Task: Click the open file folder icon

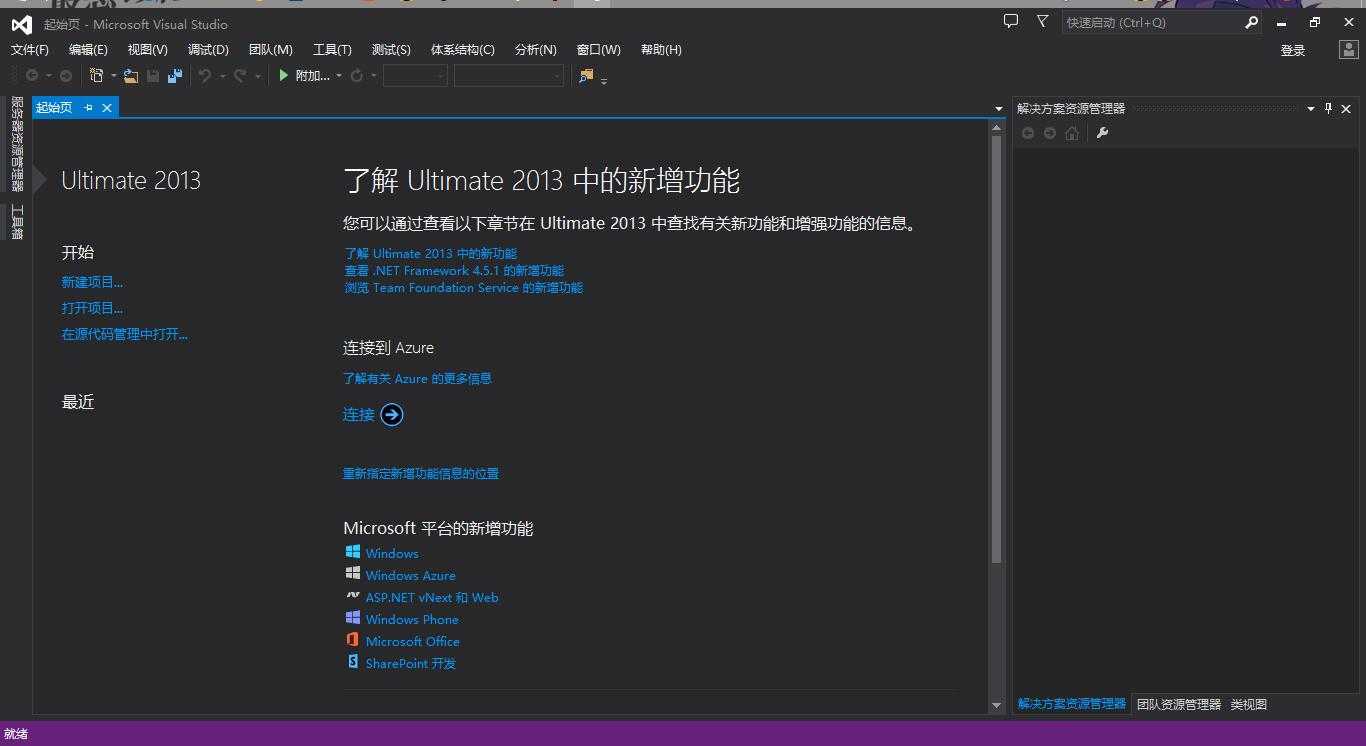Action: click(x=131, y=75)
